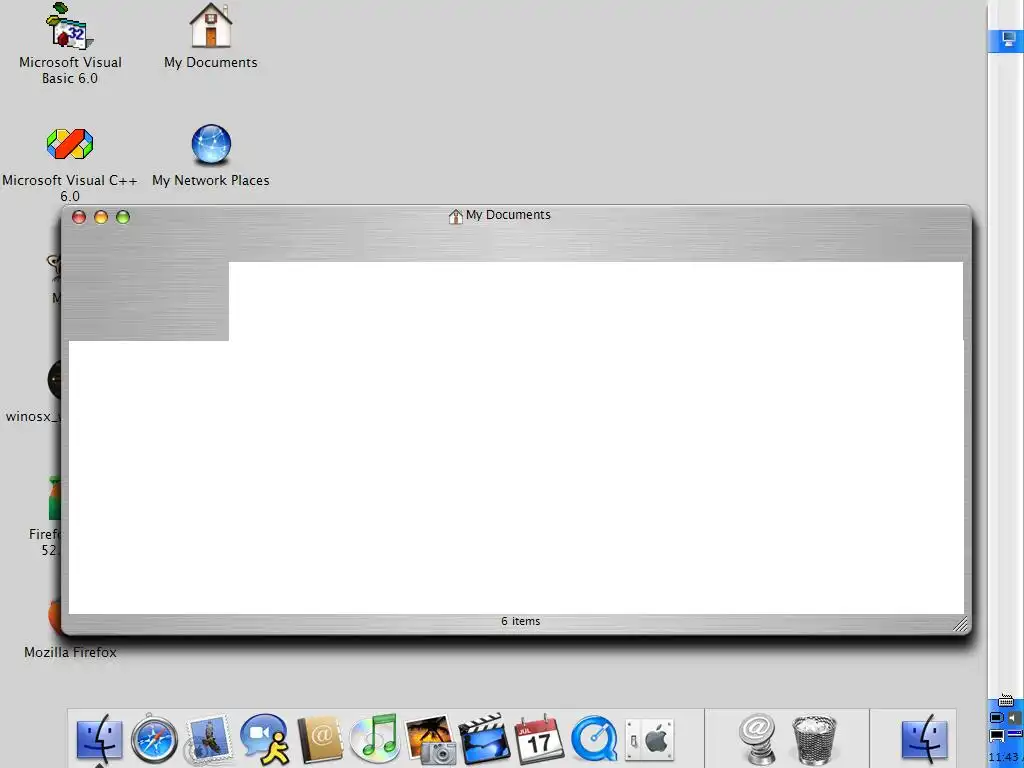Click the window resize grip corner
This screenshot has height=768, width=1024.
pos(960,624)
